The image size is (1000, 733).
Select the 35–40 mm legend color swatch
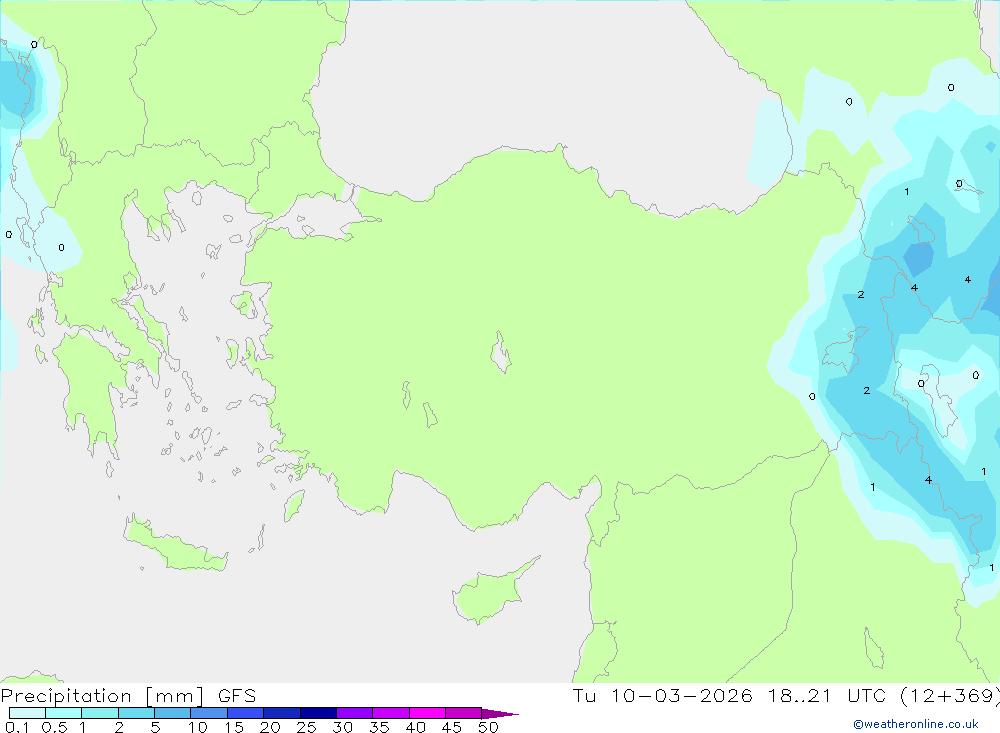pyautogui.click(x=391, y=713)
